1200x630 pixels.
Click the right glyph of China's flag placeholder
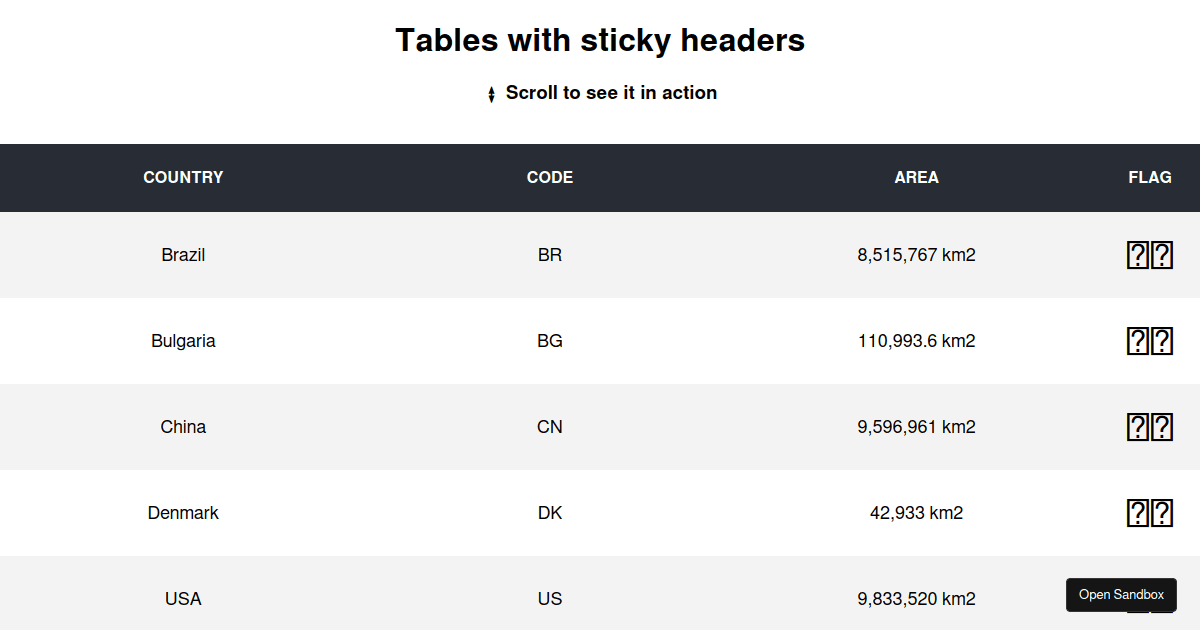[1163, 427]
